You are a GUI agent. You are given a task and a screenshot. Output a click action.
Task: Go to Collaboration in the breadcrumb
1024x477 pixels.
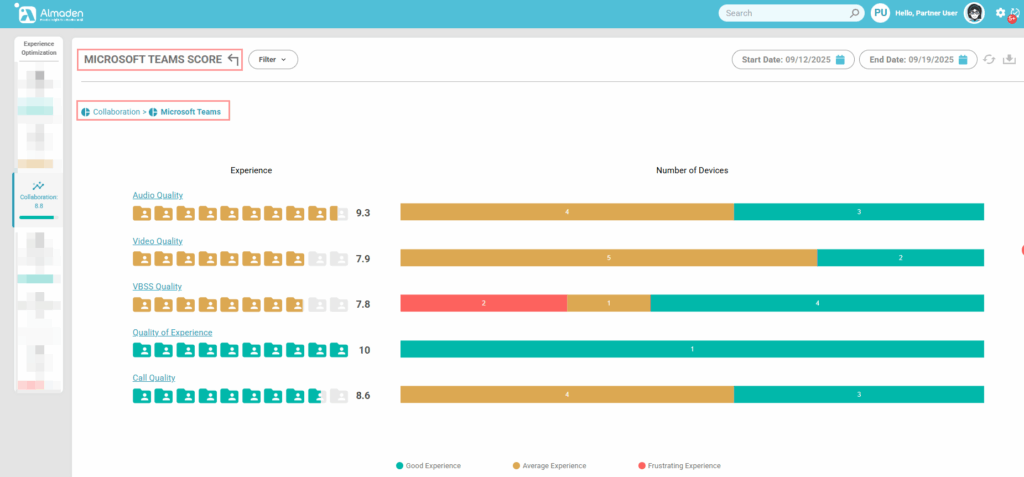tap(116, 112)
